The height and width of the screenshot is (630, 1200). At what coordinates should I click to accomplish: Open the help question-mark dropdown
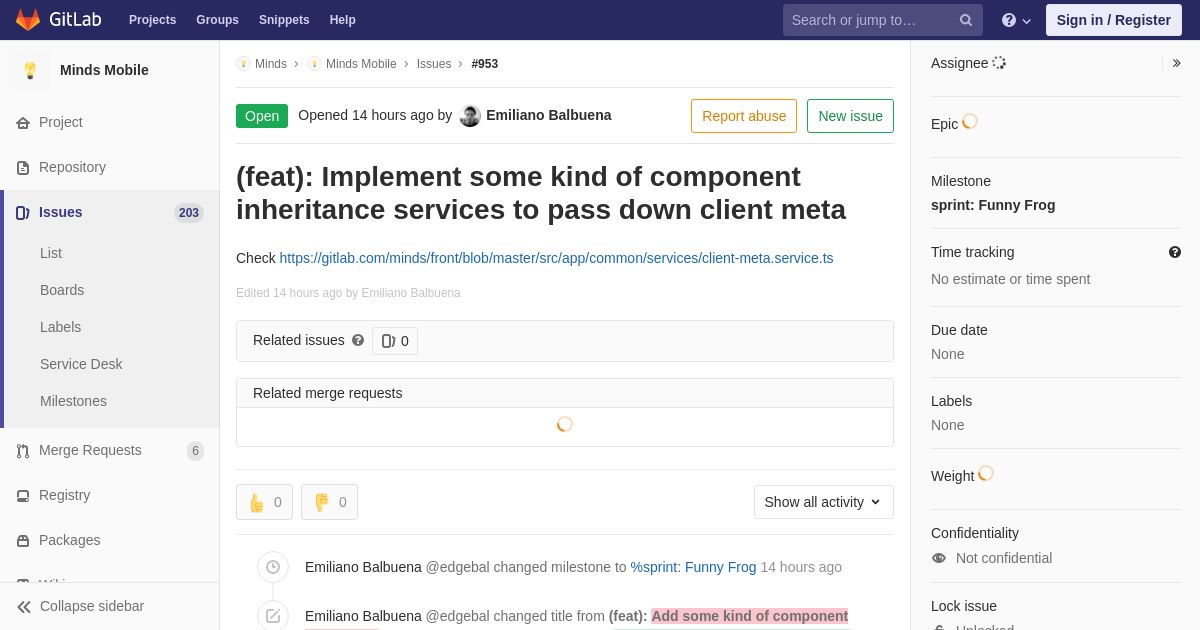tap(1016, 20)
